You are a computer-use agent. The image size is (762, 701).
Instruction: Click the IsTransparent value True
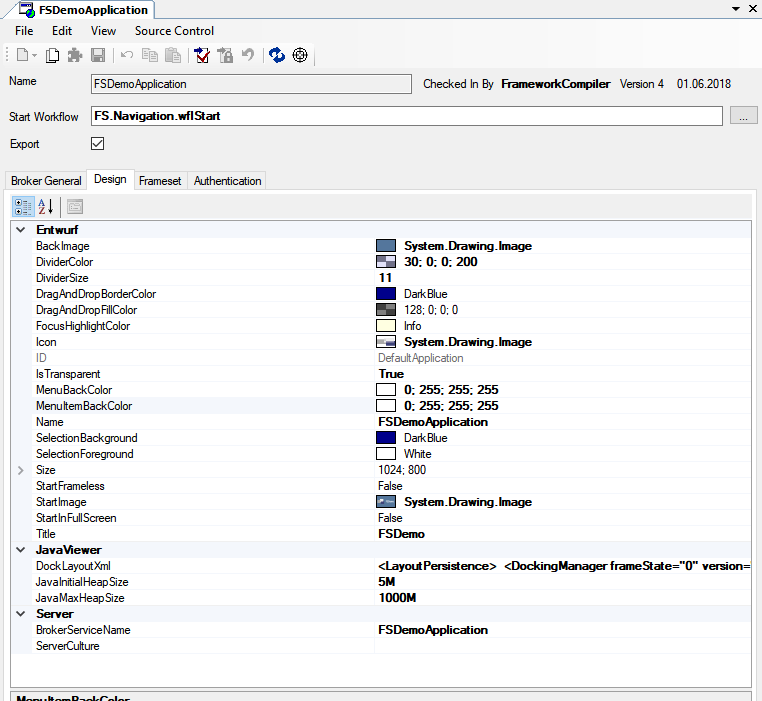click(x=391, y=374)
